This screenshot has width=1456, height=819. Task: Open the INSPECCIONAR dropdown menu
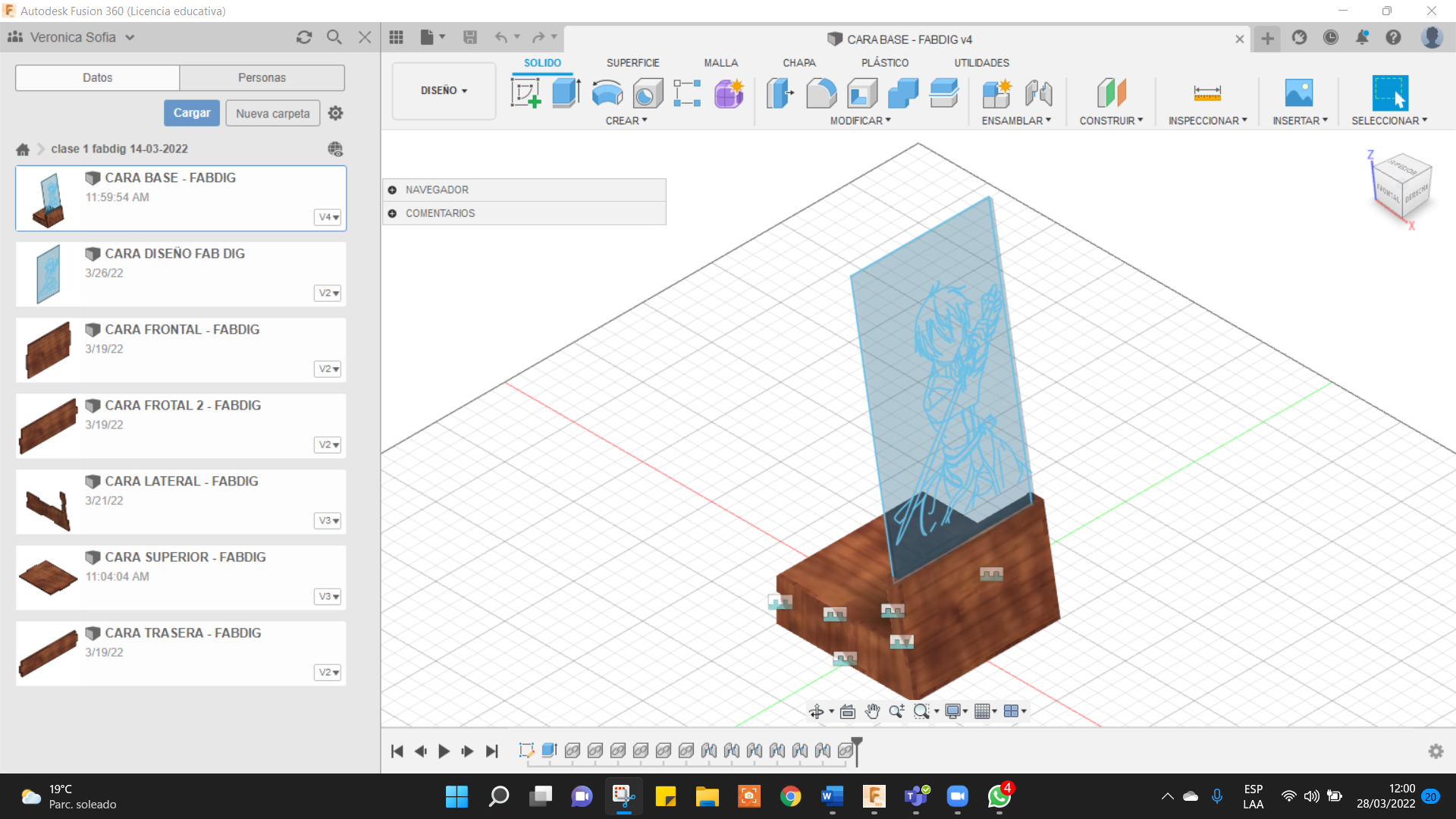pos(1207,121)
